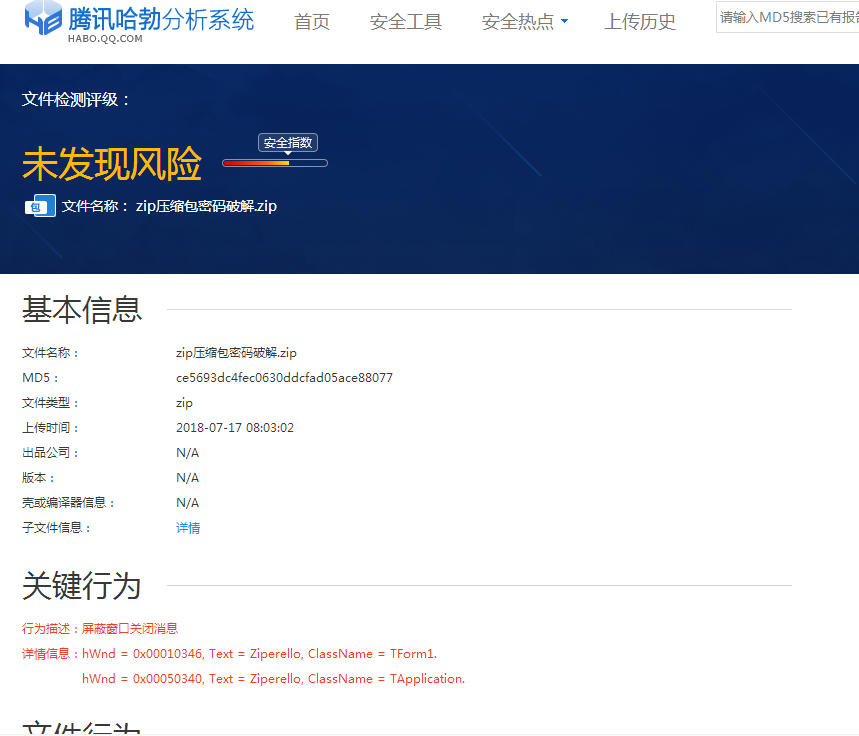The height and width of the screenshot is (736, 859).
Task: Click the TForm1 hWnd detail line
Action: tap(259, 654)
